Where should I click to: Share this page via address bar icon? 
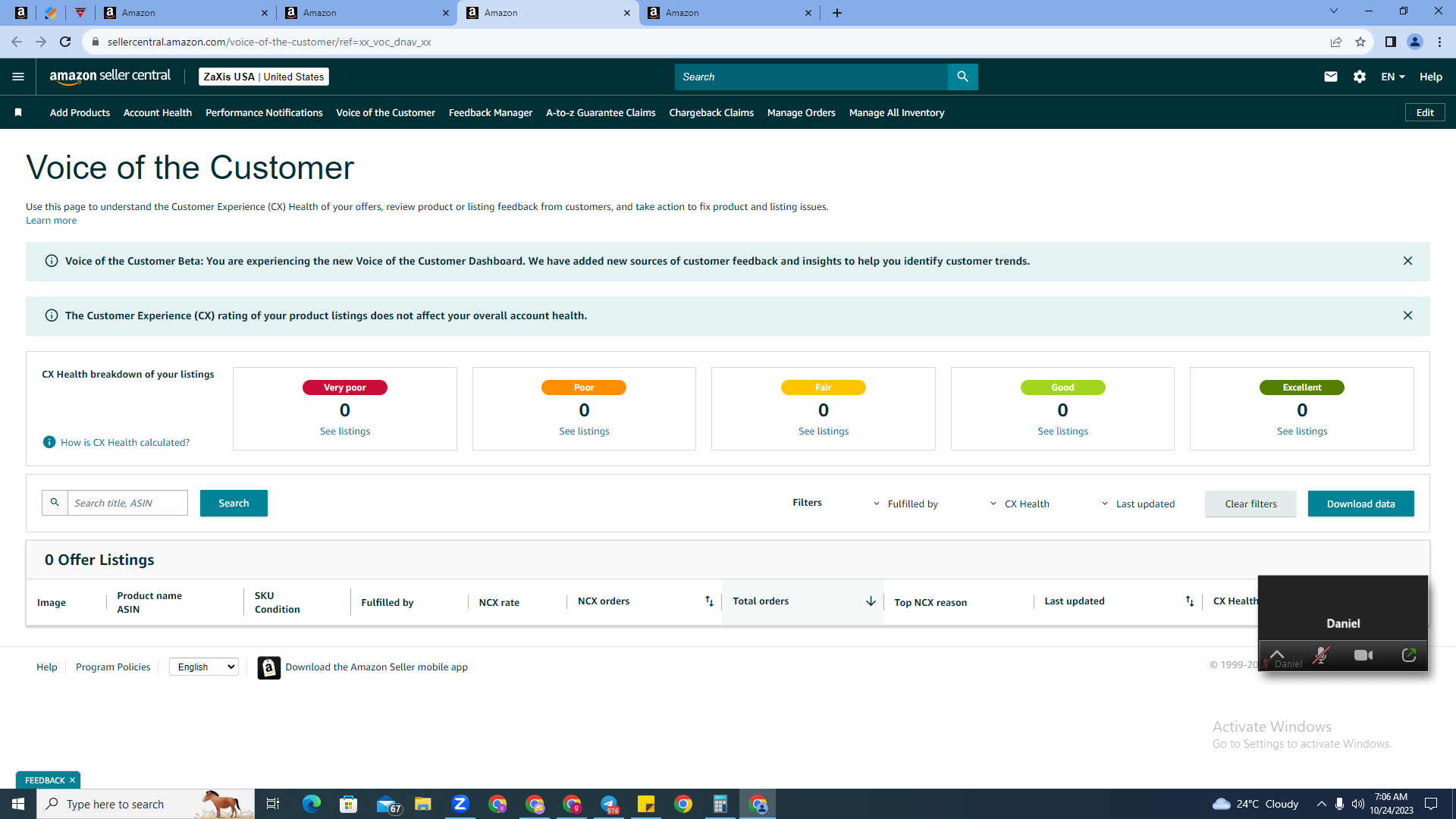1336,42
